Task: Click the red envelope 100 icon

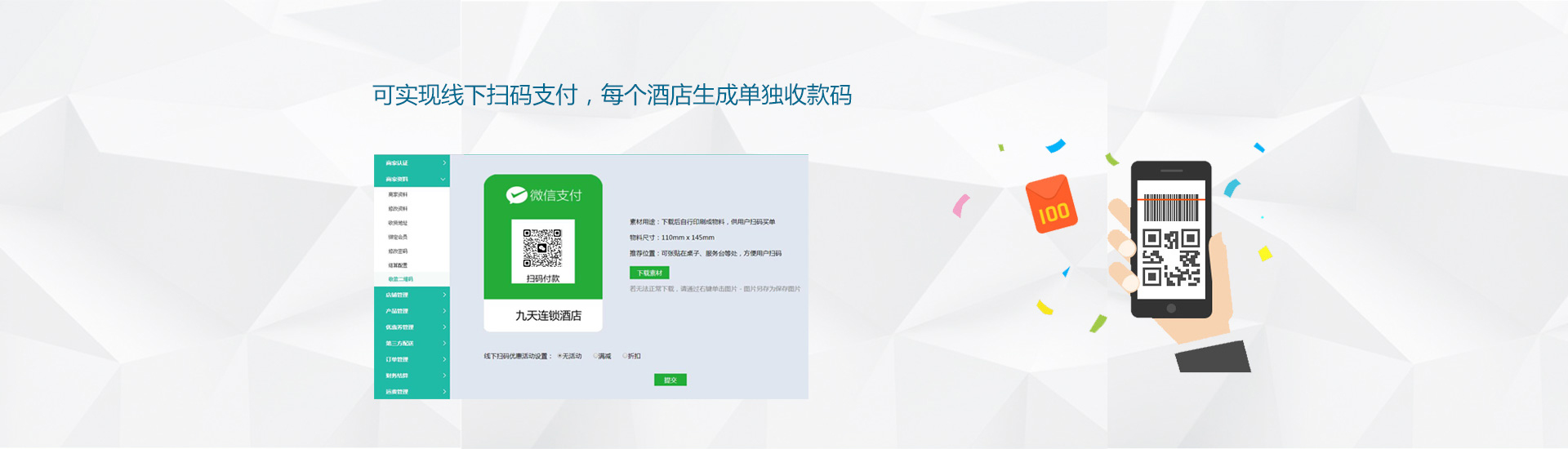Action: click(x=1051, y=204)
